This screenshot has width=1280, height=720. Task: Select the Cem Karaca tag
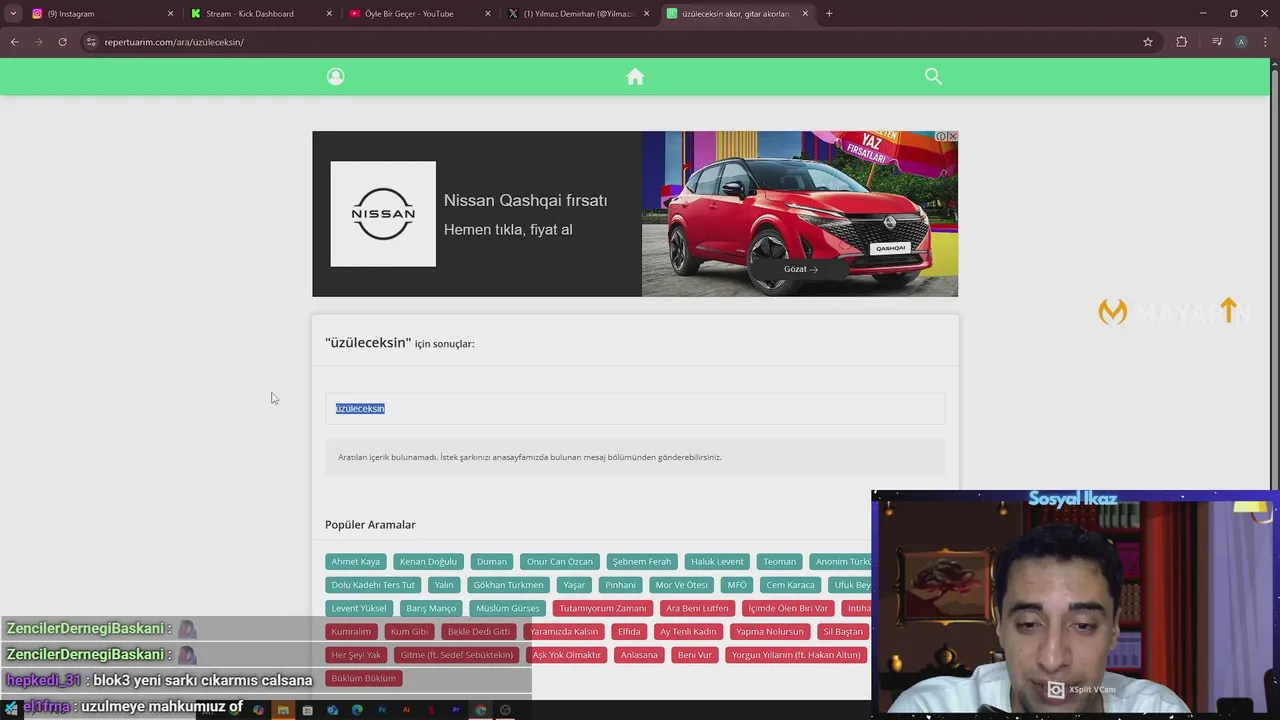pos(790,585)
